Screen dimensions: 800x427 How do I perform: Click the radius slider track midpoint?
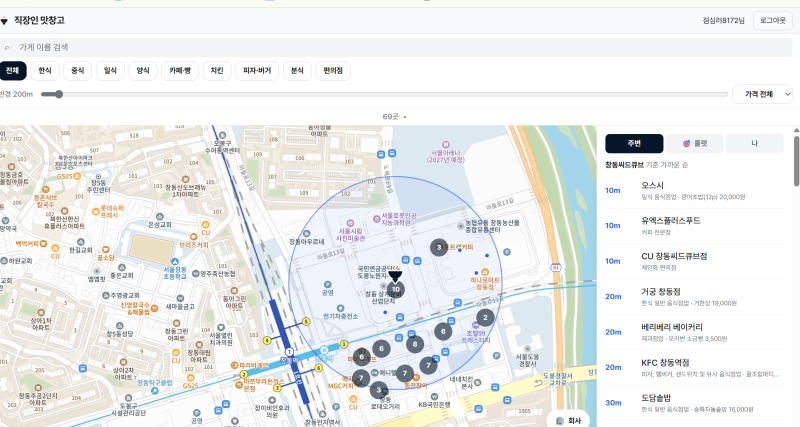coord(385,94)
